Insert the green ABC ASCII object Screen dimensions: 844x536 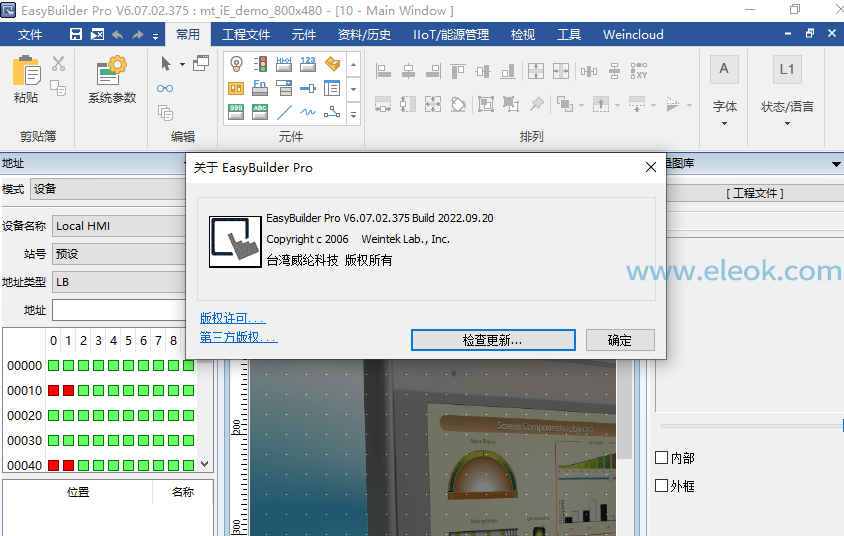click(x=260, y=112)
